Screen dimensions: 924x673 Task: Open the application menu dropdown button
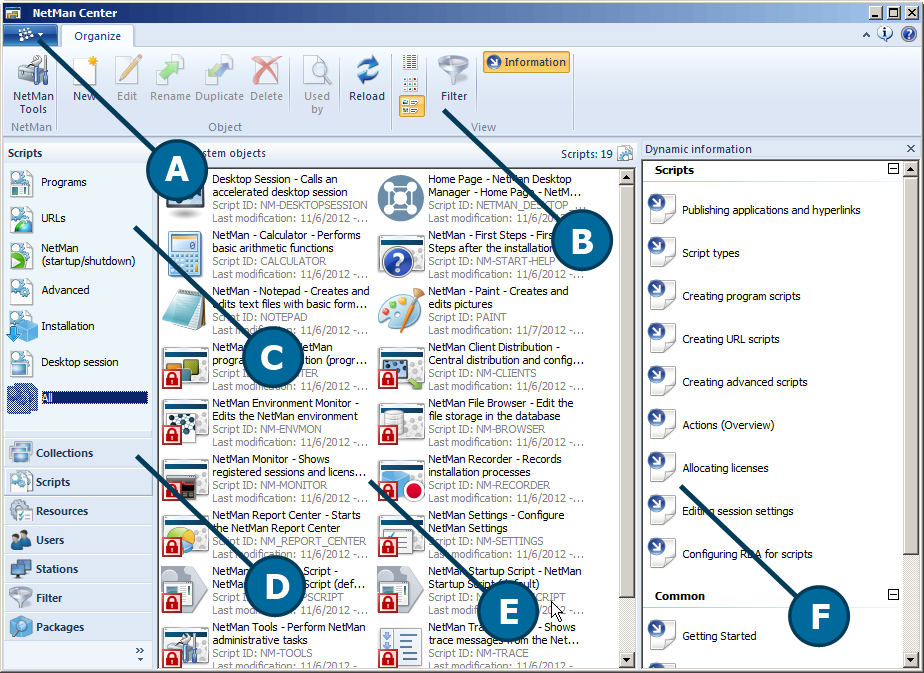(32, 35)
